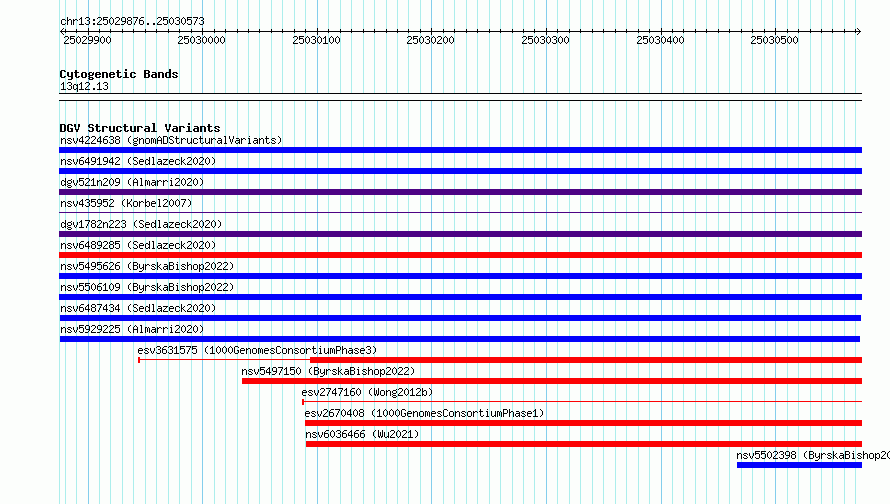Select the 13q12.13 band label

[84, 86]
